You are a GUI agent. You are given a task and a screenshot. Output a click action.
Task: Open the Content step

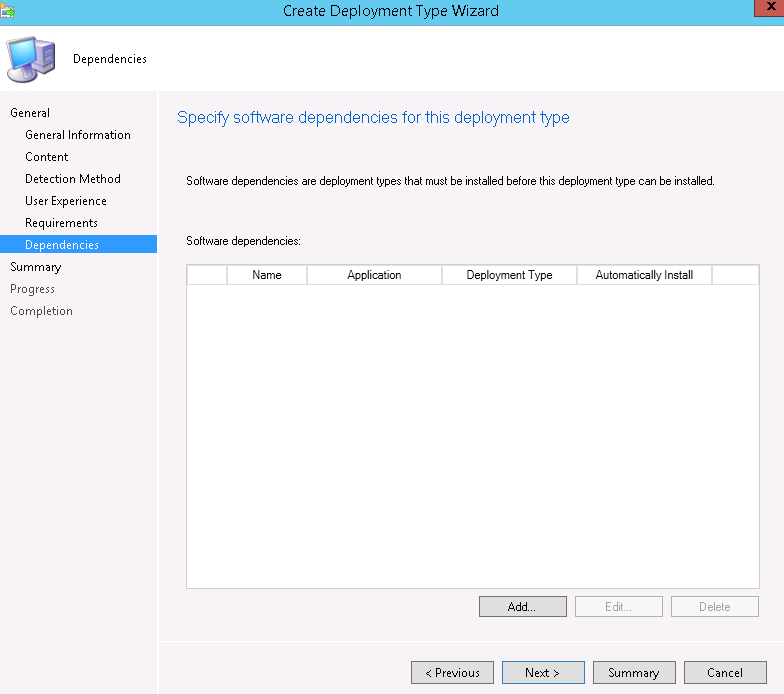click(46, 157)
